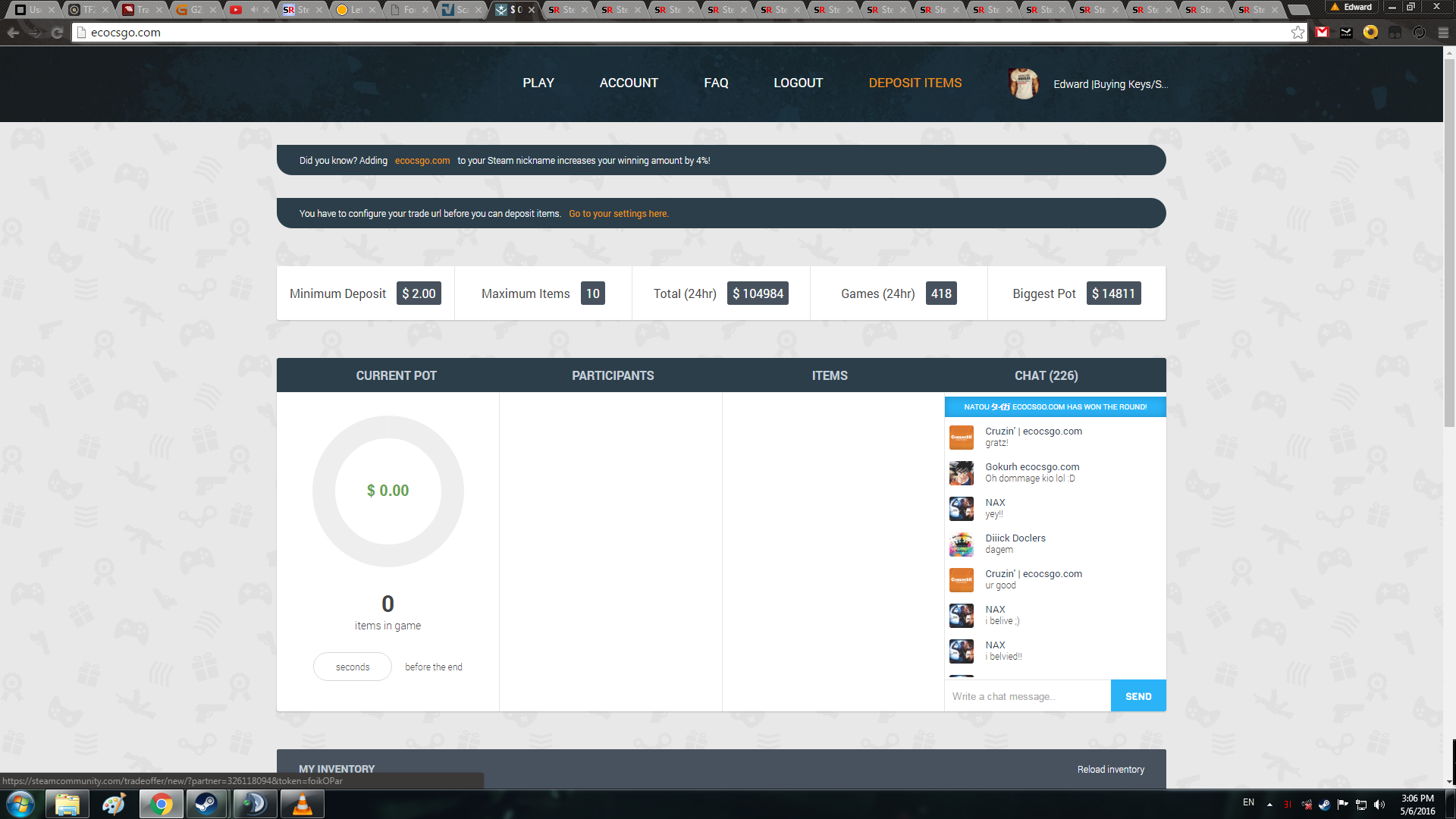Click the Edward Chrome profile button
The width and height of the screenshot is (1456, 819).
pos(1351,7)
